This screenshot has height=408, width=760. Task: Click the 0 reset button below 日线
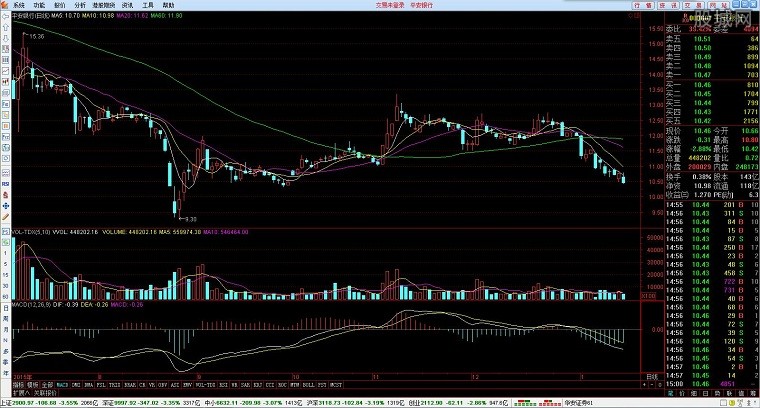point(660,385)
